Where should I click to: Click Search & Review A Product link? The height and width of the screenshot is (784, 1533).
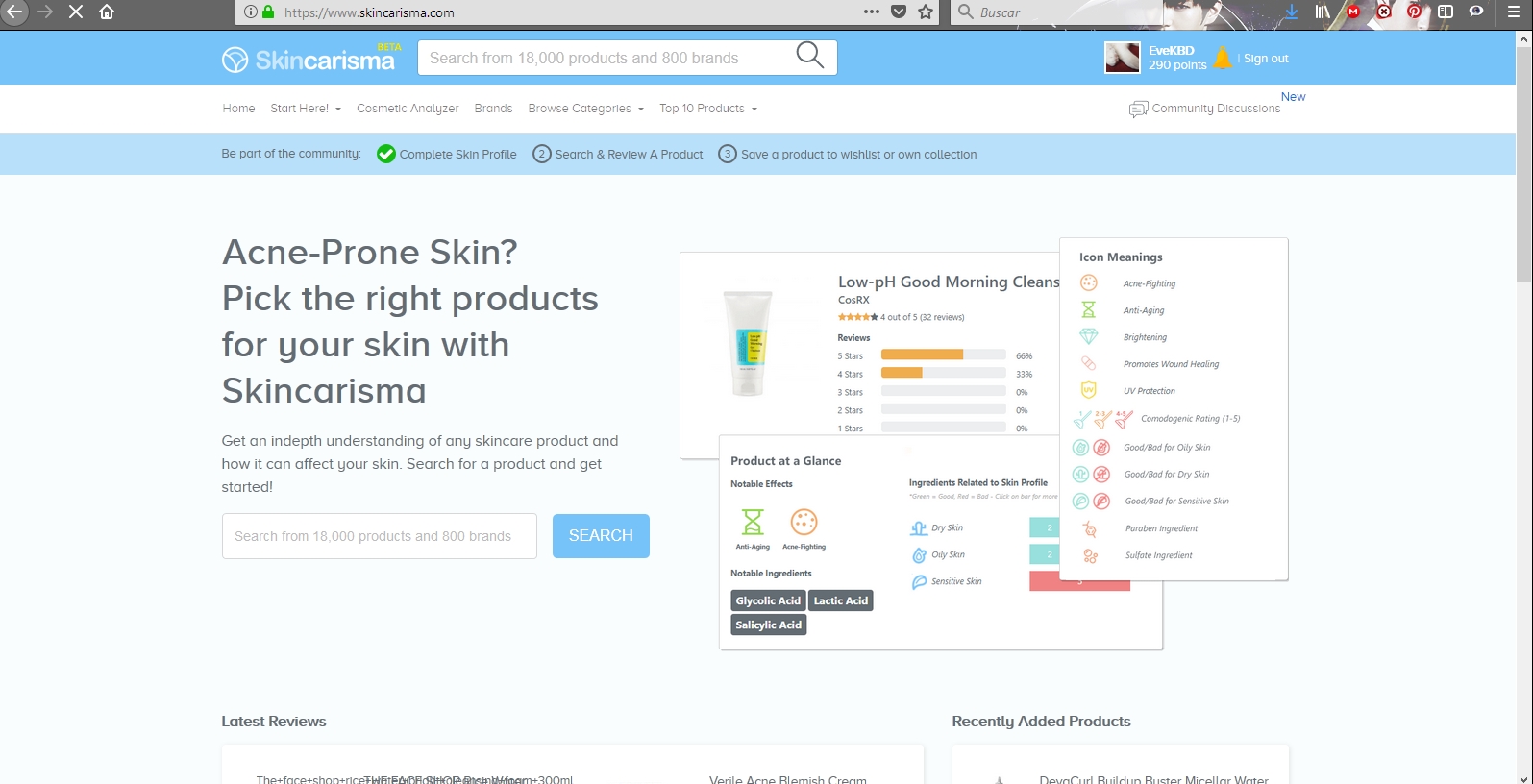pos(629,155)
